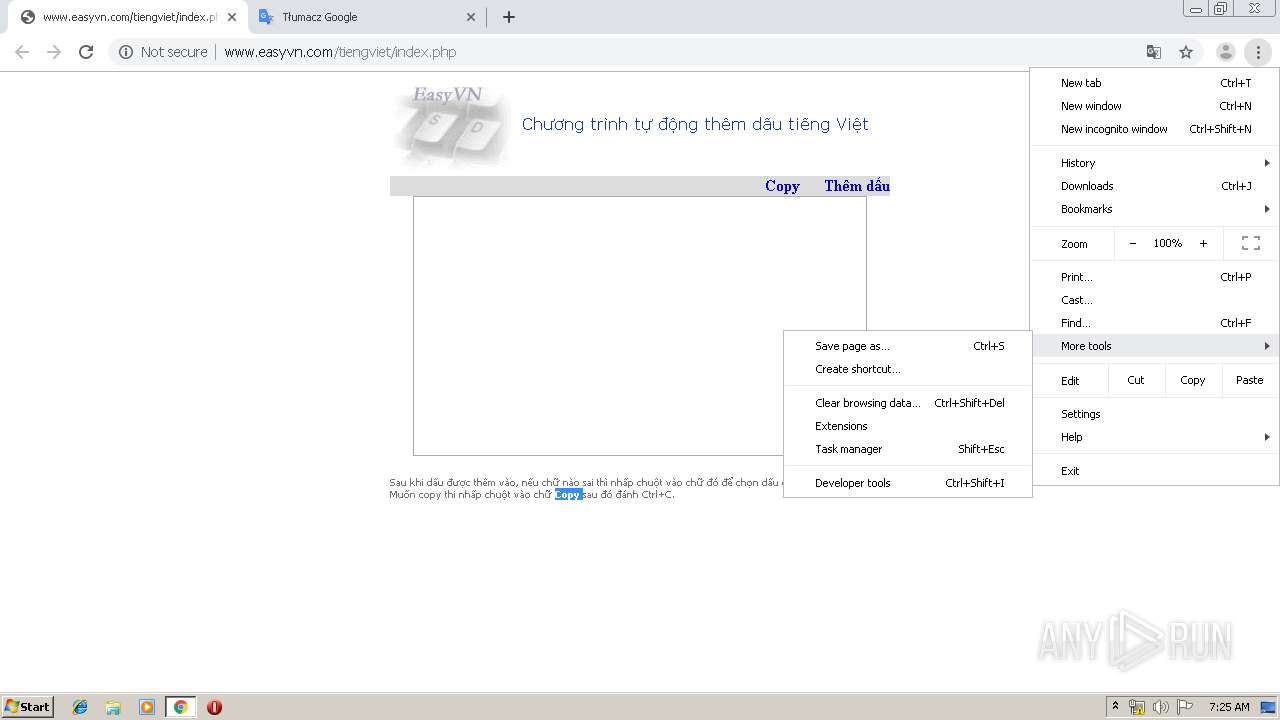
Task: Open the user profile avatar icon
Action: coord(1225,52)
